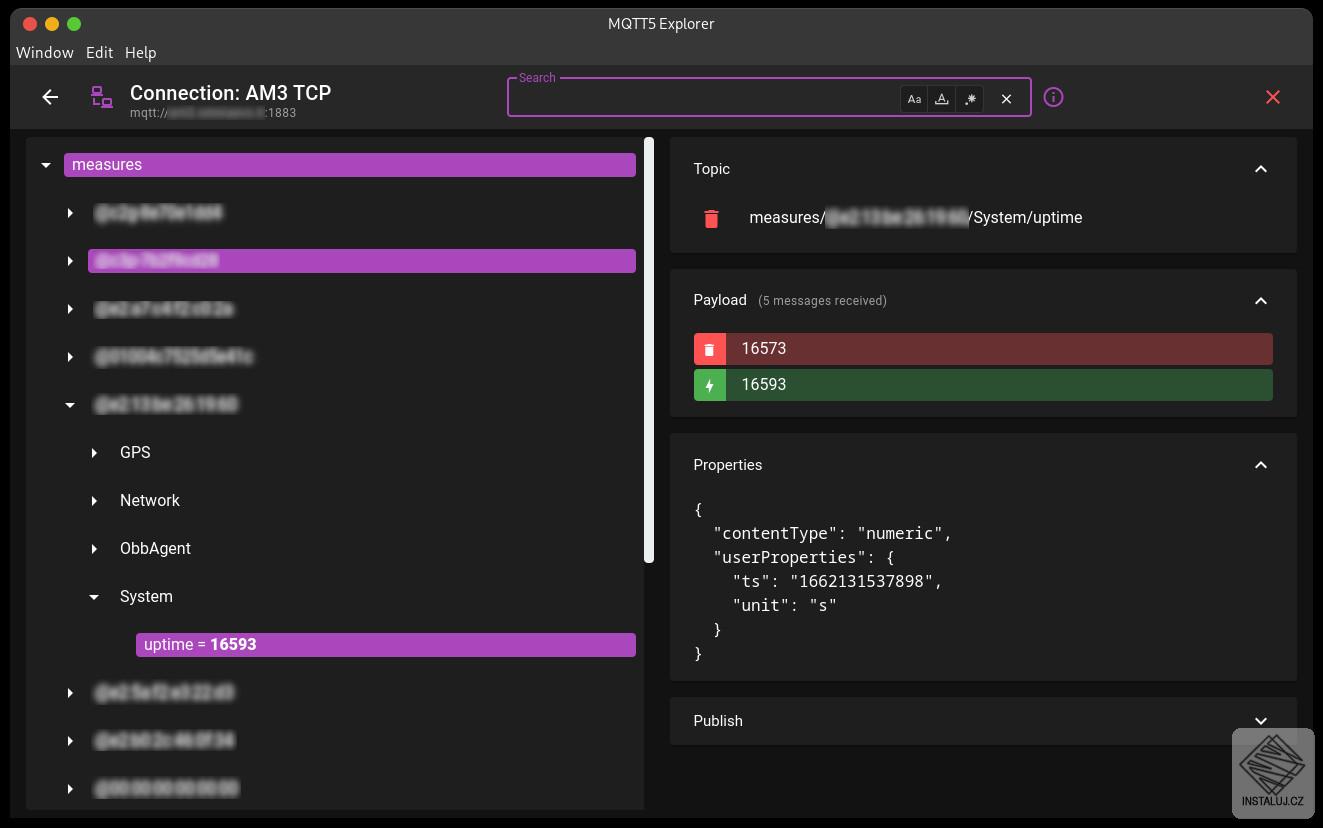
Task: Delete the 16573 message via its trash icon
Action: 710,349
